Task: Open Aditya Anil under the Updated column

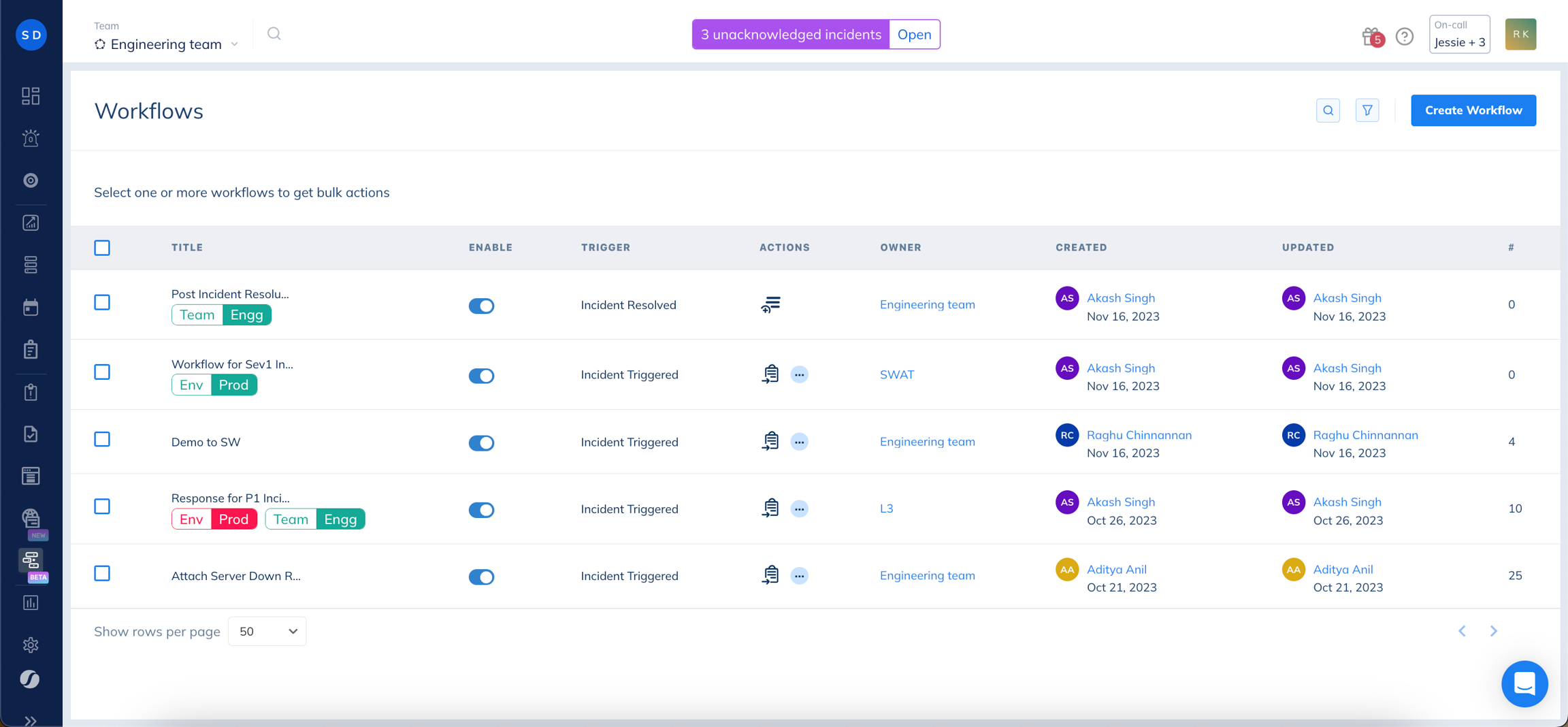Action: (1343, 569)
